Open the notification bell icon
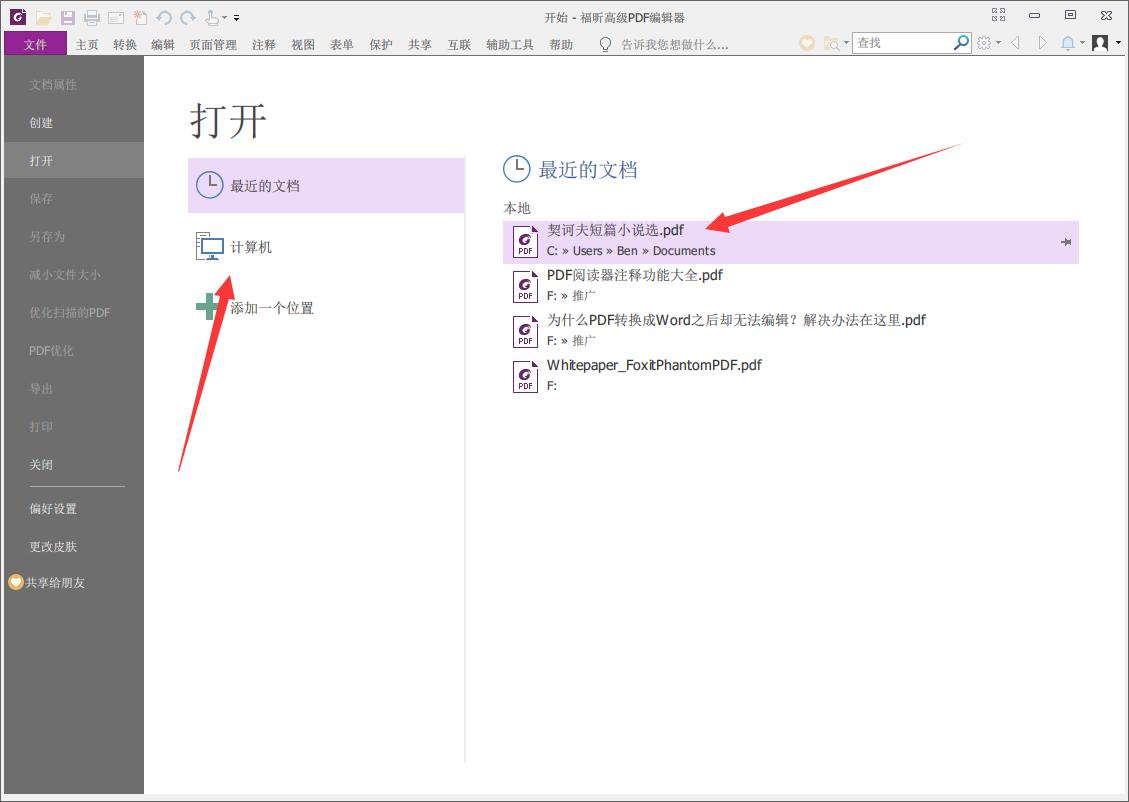Viewport: 1129px width, 802px height. click(1066, 42)
